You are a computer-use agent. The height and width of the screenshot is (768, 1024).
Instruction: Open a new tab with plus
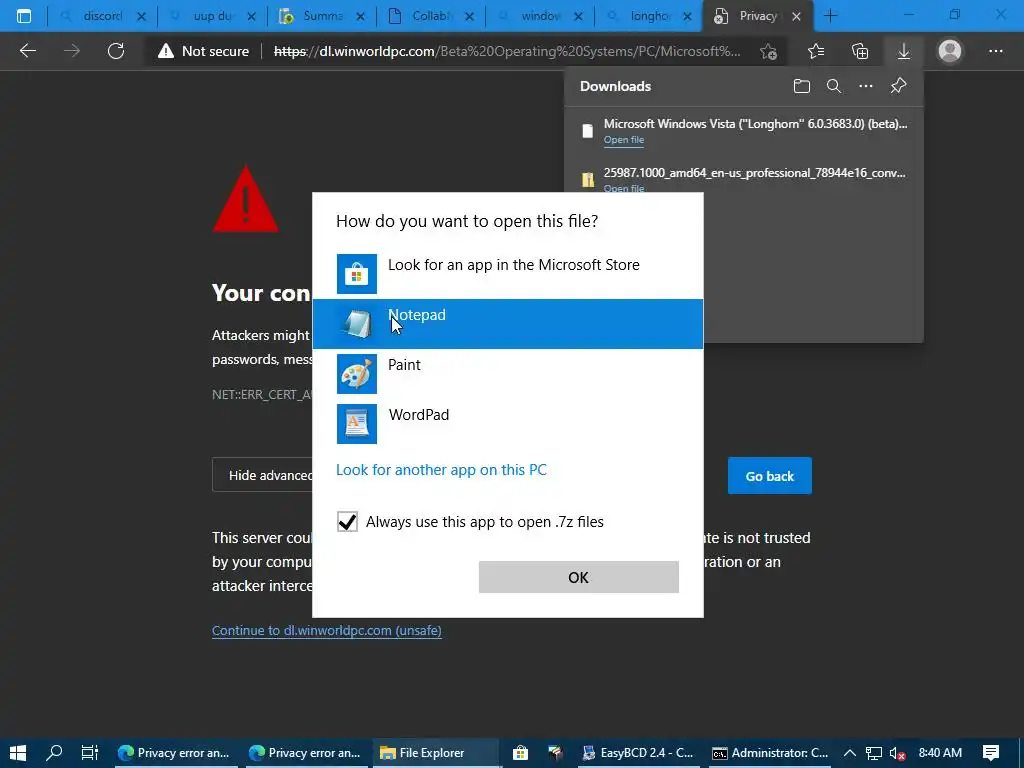coord(831,16)
